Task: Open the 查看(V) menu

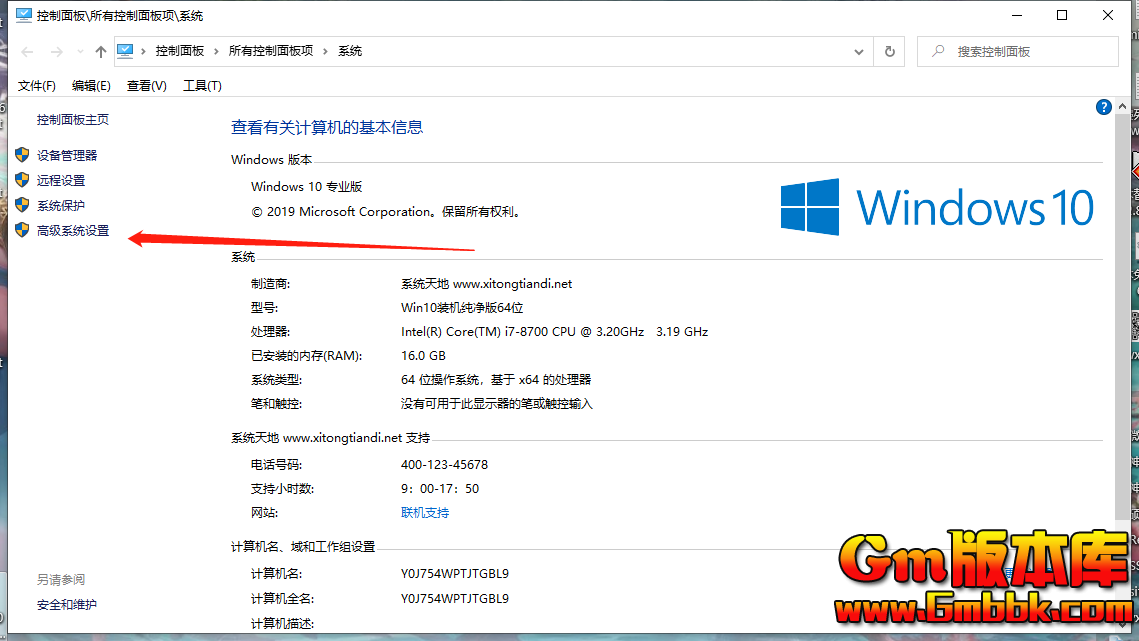Action: click(x=146, y=86)
